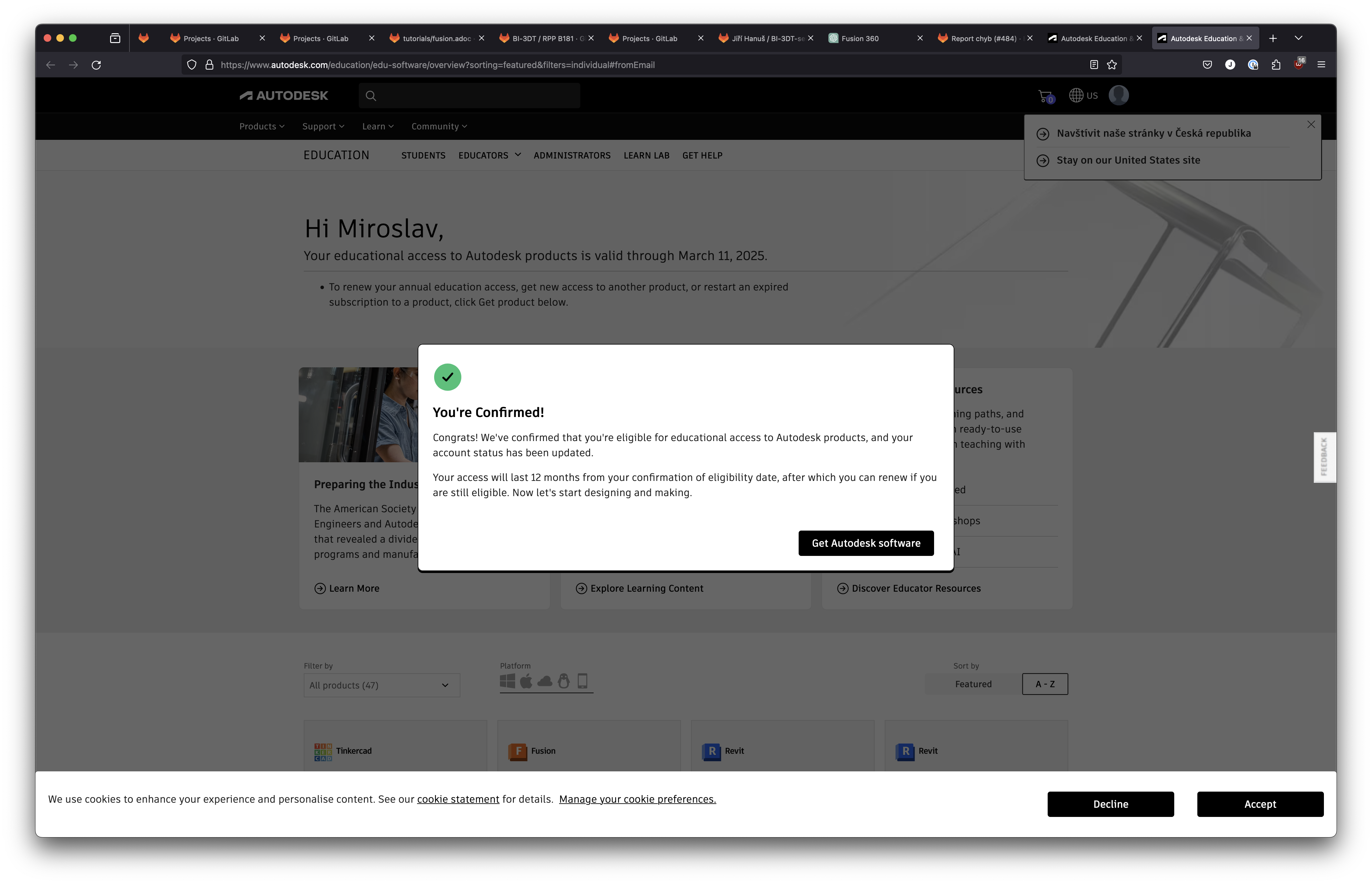Screen dimensions: 1372x884
Task: Click Explore Learning Content link
Action: click(639, 588)
